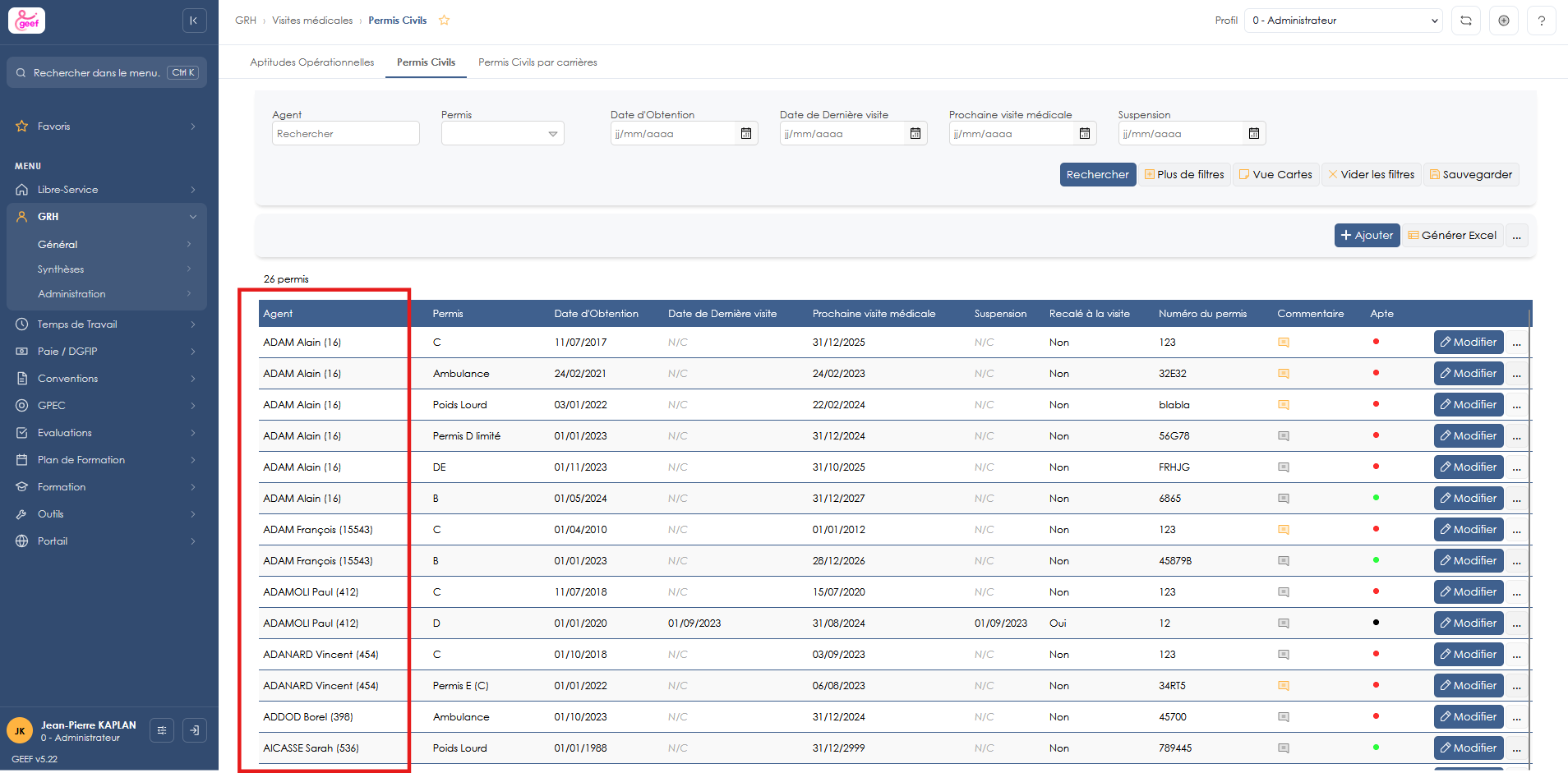The image size is (1568, 773).
Task: Open calendar picker for Suspension filter
Action: click(1254, 133)
